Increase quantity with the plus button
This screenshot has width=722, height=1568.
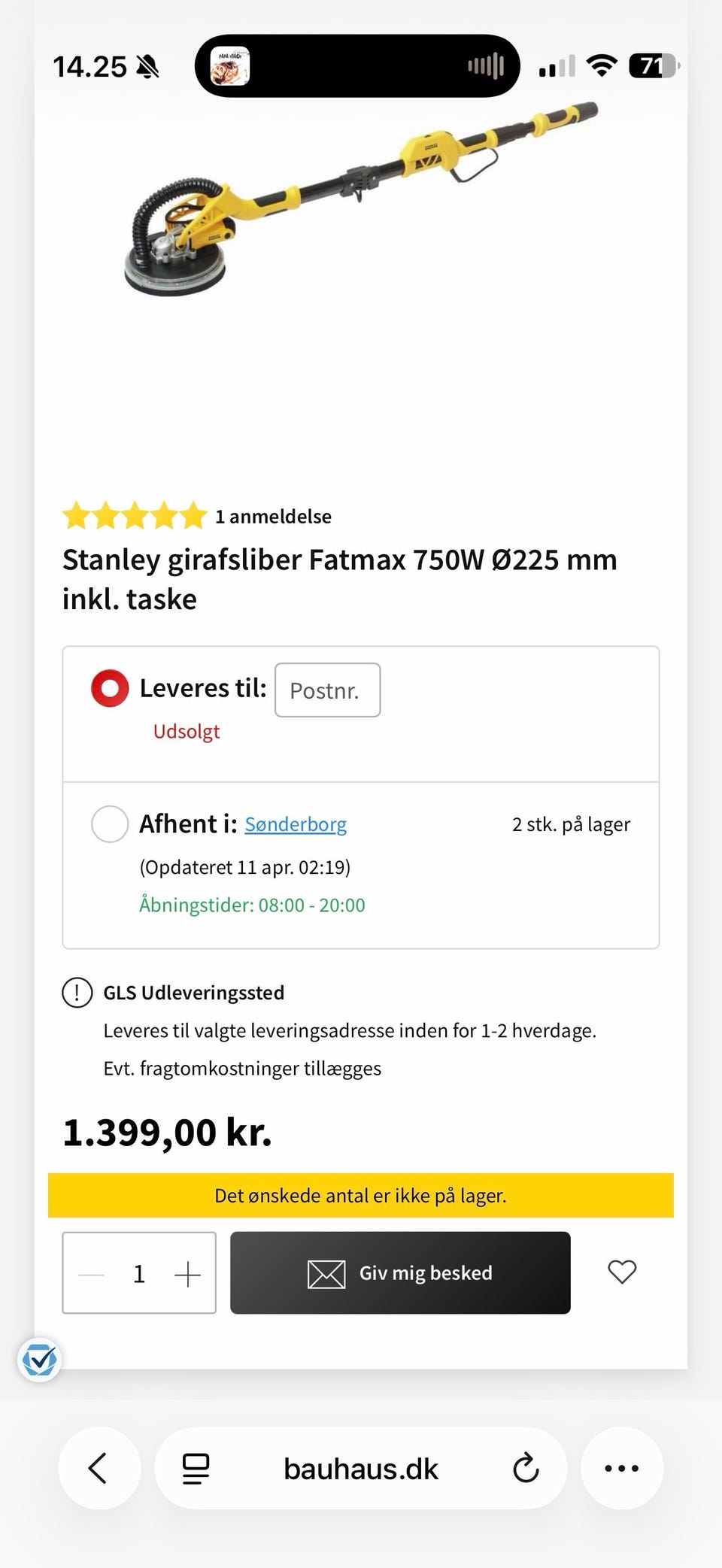[187, 1274]
